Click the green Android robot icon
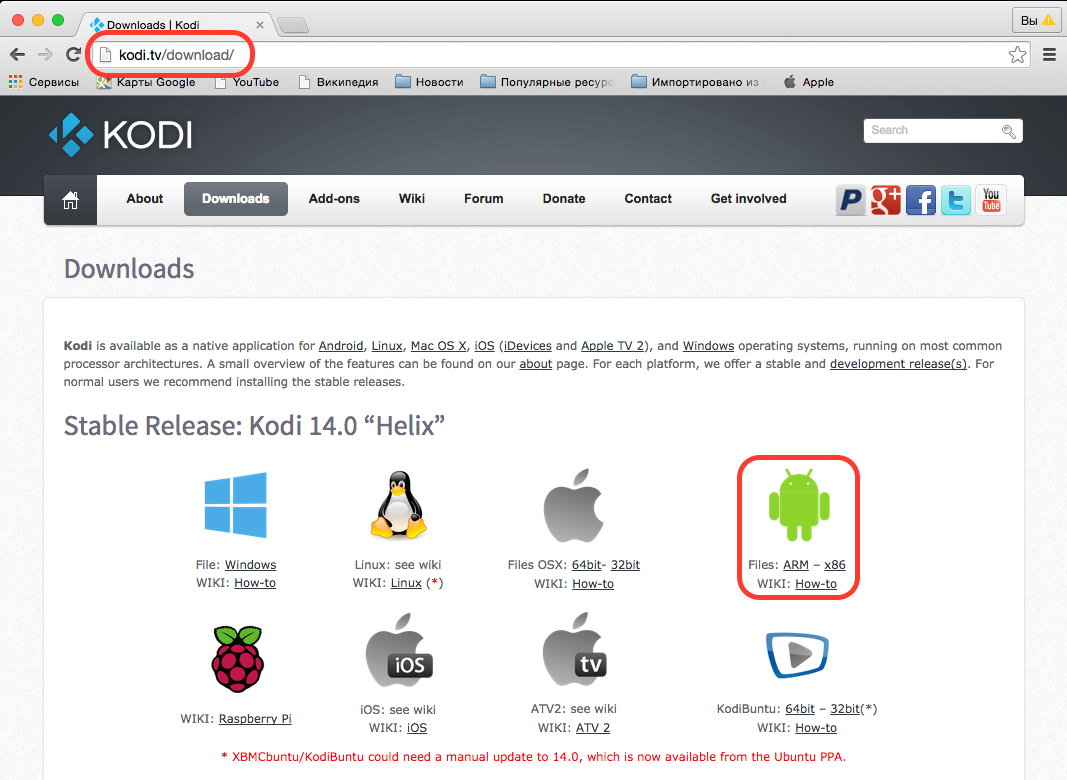The width and height of the screenshot is (1067, 780). point(799,505)
